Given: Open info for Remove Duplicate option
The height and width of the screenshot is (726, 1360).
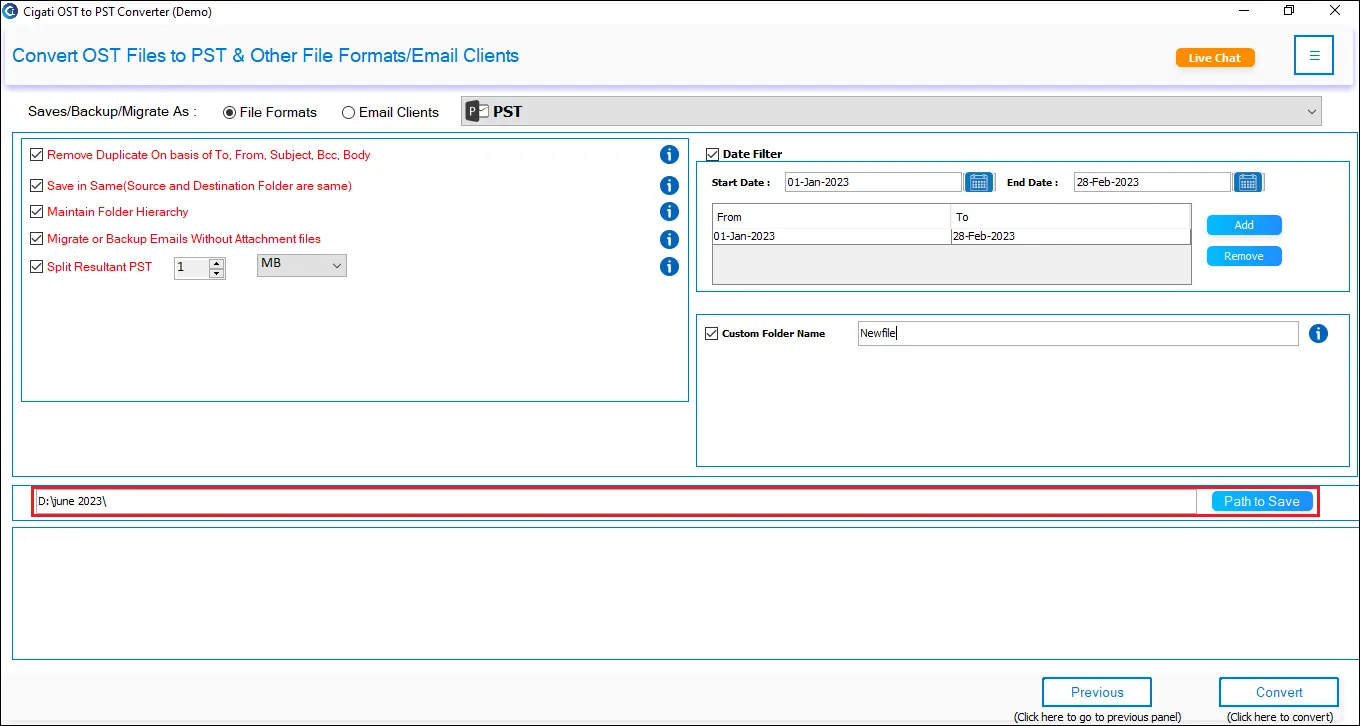Looking at the screenshot, I should tap(669, 154).
